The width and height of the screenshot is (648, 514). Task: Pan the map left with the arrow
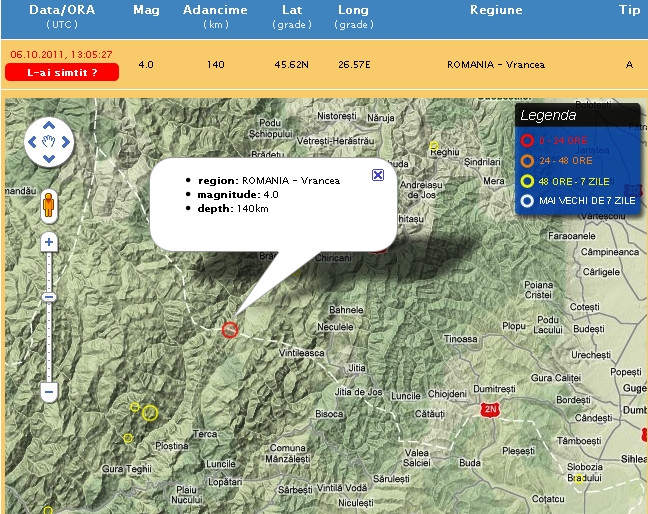32,142
